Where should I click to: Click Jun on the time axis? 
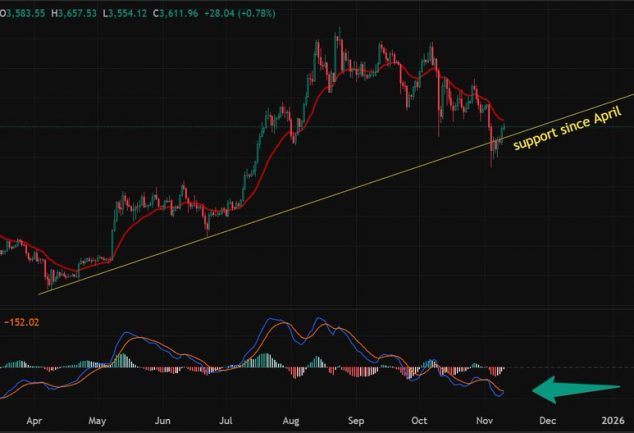162,422
